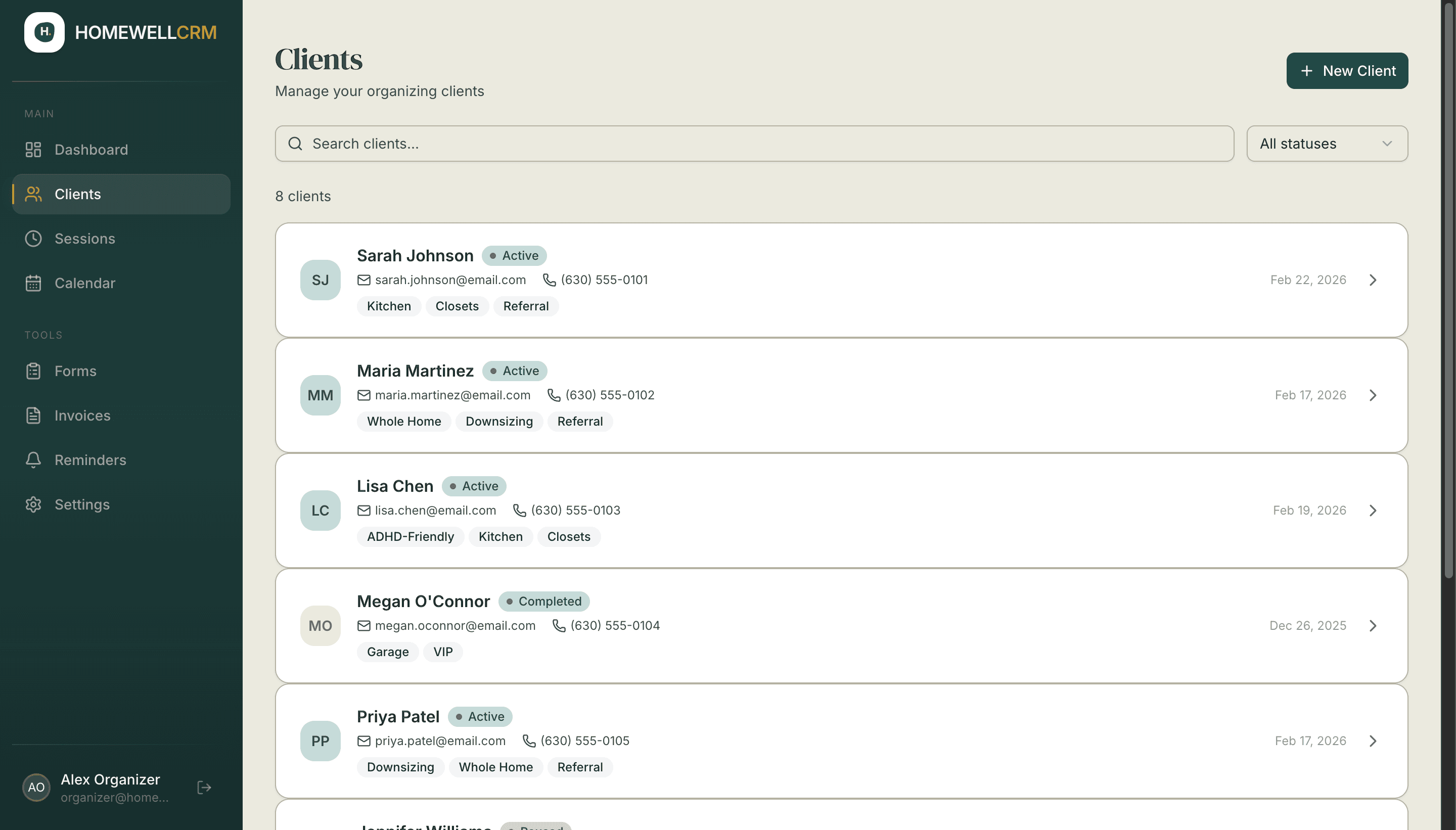
Task: Open Reminders with the bell icon
Action: [x=33, y=459]
